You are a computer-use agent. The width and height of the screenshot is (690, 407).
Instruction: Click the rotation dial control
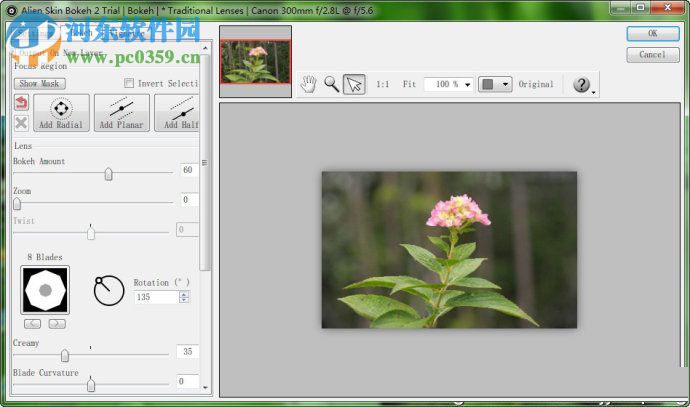click(x=109, y=290)
